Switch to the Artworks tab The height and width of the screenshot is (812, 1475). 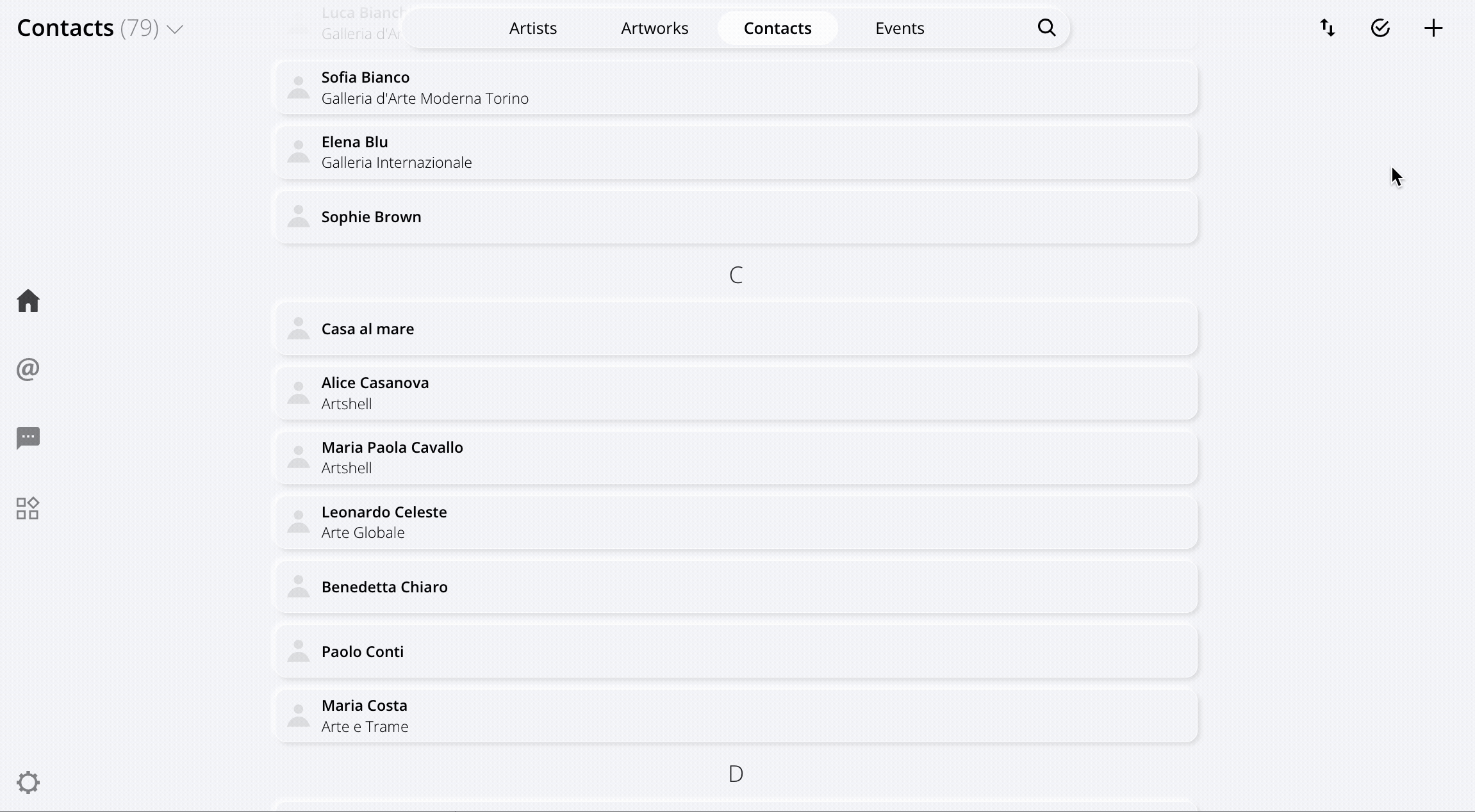click(655, 28)
